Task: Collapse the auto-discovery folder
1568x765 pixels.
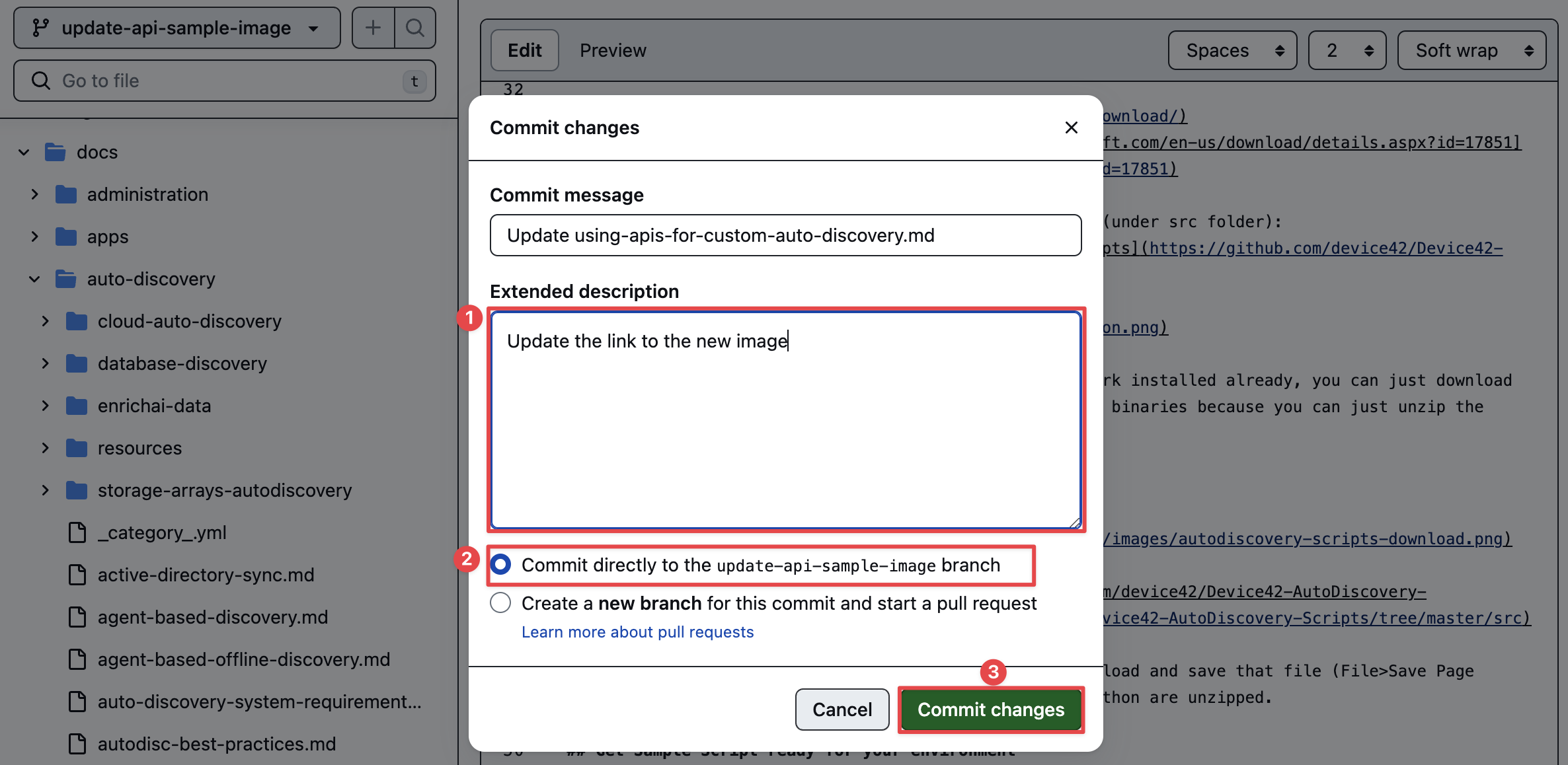Action: point(34,279)
